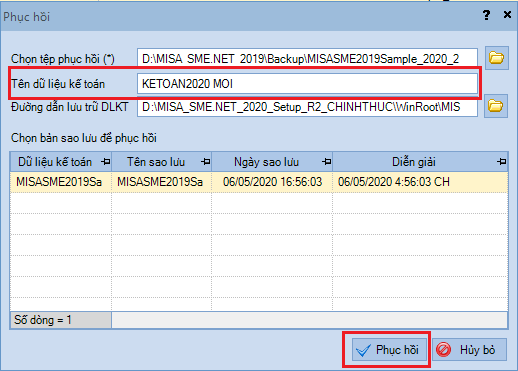Image resolution: width=518 pixels, height=371 pixels.
Task: Click the Tên dữ liệu kế toán label
Action: pos(58,84)
